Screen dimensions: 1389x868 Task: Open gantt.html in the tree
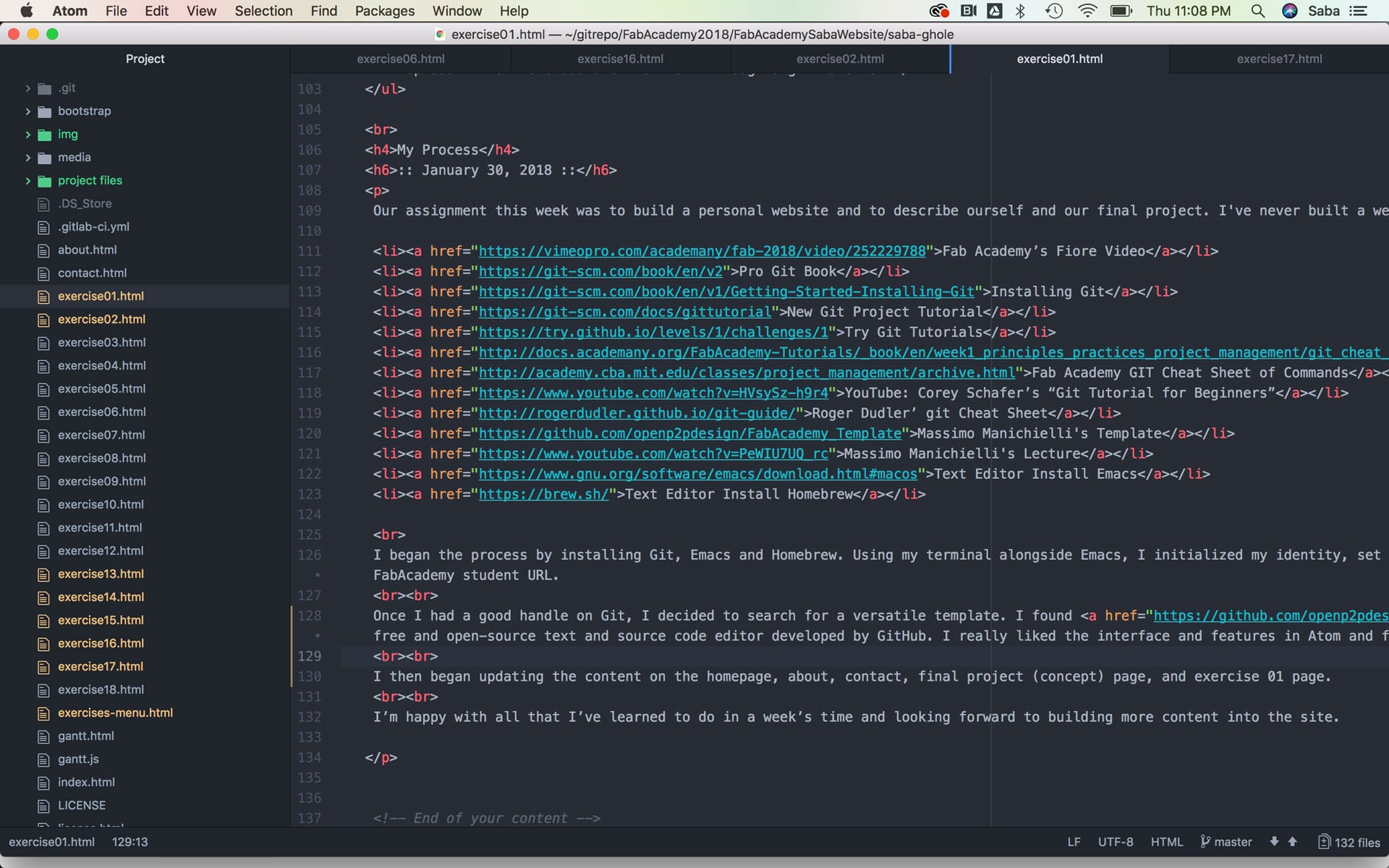pyautogui.click(x=86, y=736)
